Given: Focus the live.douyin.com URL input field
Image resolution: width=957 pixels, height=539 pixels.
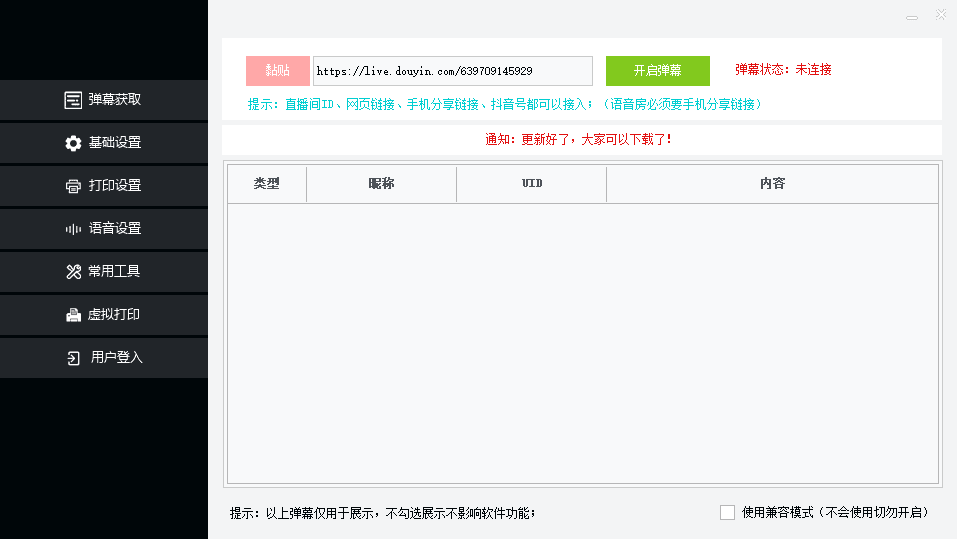Looking at the screenshot, I should [x=452, y=71].
